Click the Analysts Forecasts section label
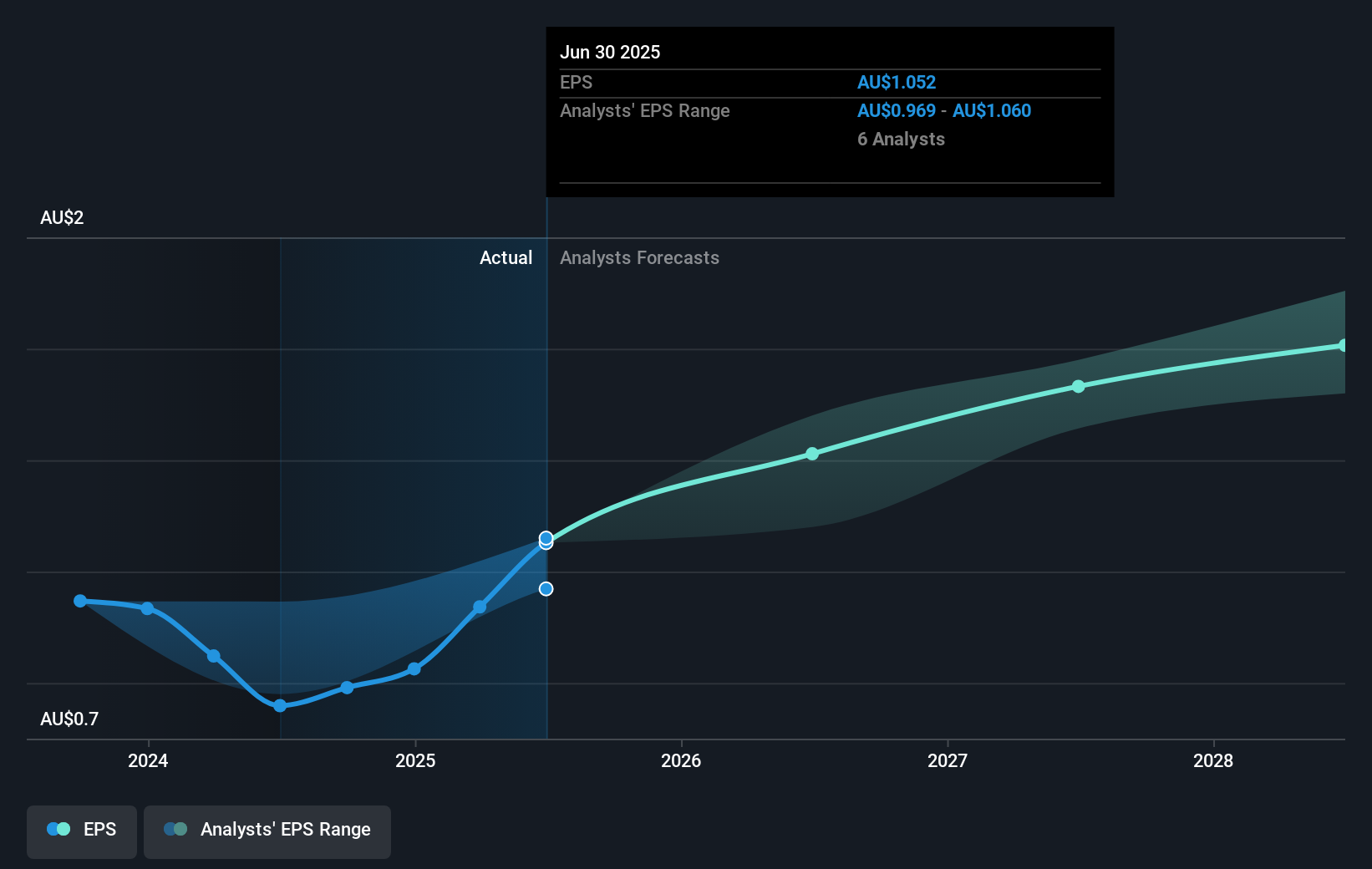1372x869 pixels. click(x=639, y=258)
